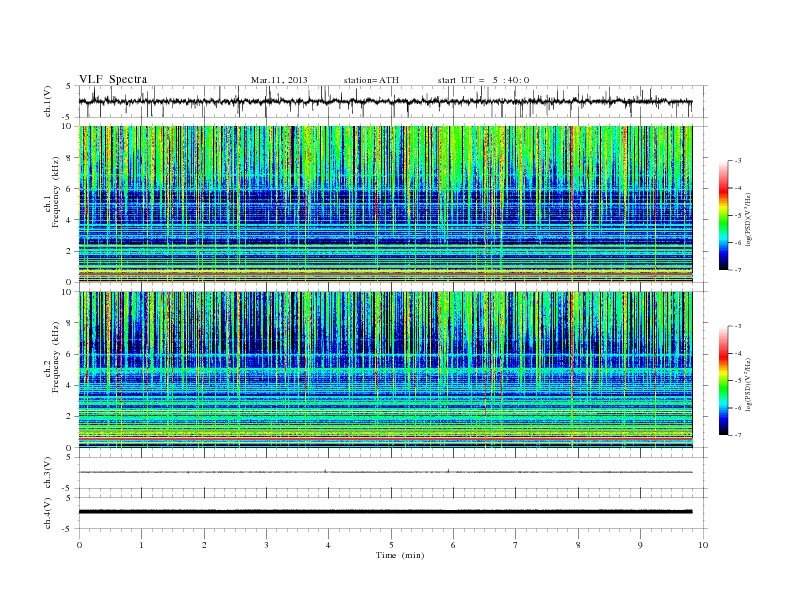
Task: Click time axis tick label "7"
Action: [516, 545]
